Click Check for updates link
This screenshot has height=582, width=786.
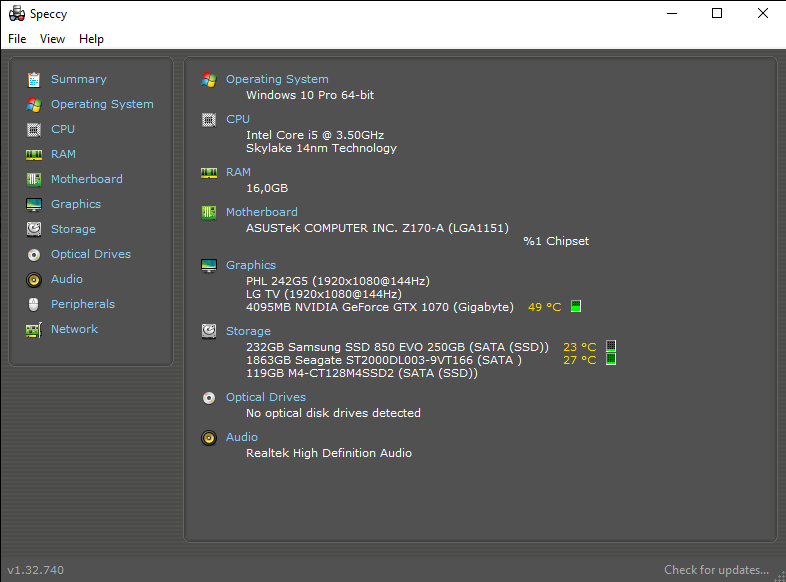(x=716, y=570)
